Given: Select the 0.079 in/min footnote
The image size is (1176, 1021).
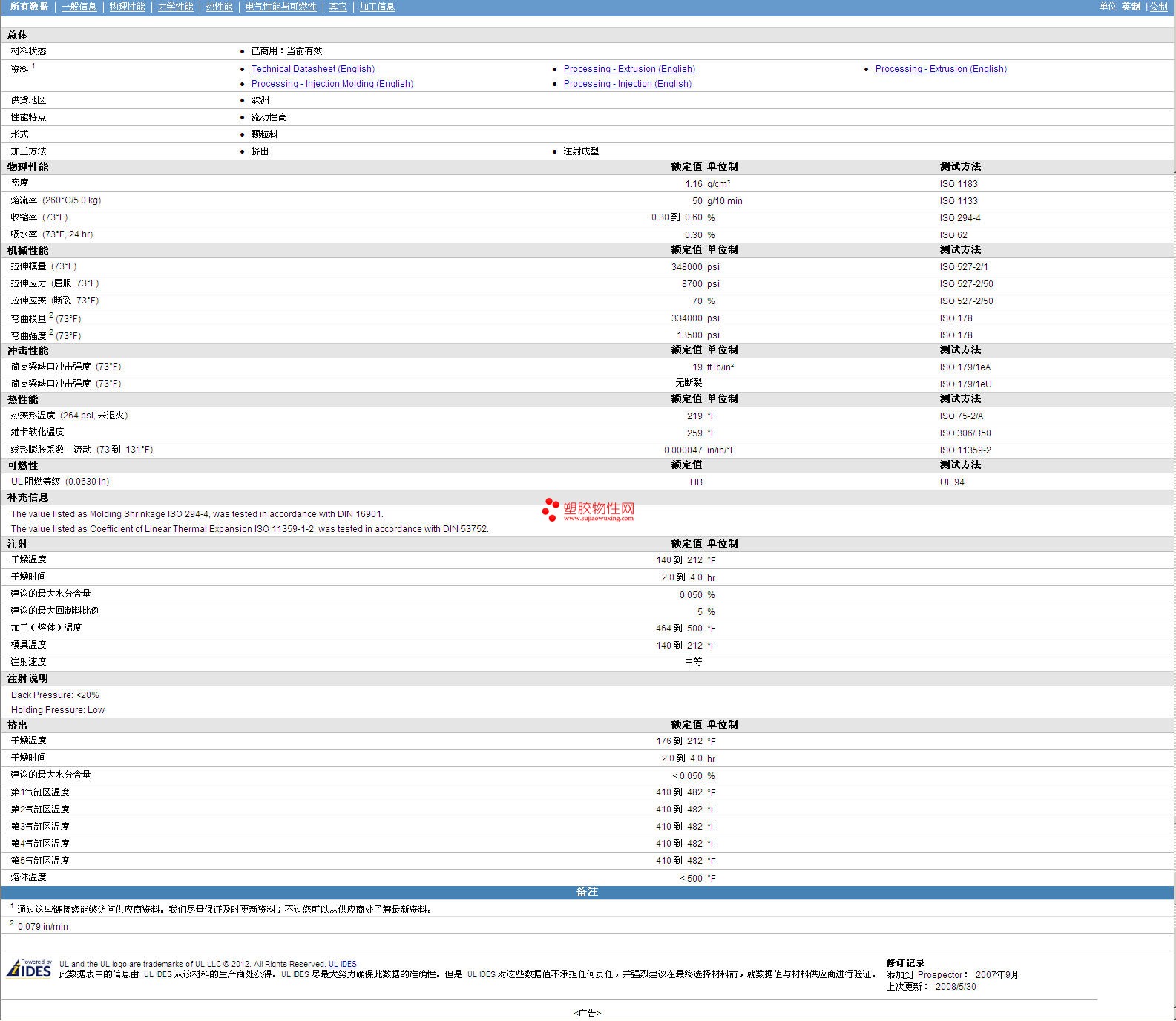Looking at the screenshot, I should pyautogui.click(x=42, y=927).
